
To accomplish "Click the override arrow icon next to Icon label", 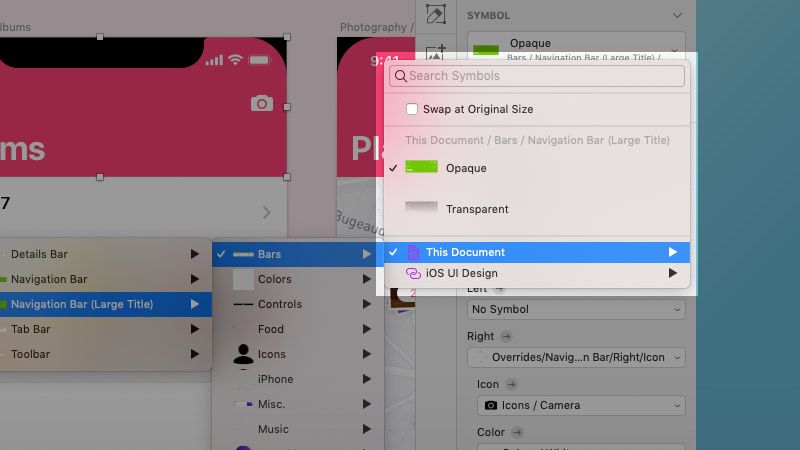I will point(511,384).
